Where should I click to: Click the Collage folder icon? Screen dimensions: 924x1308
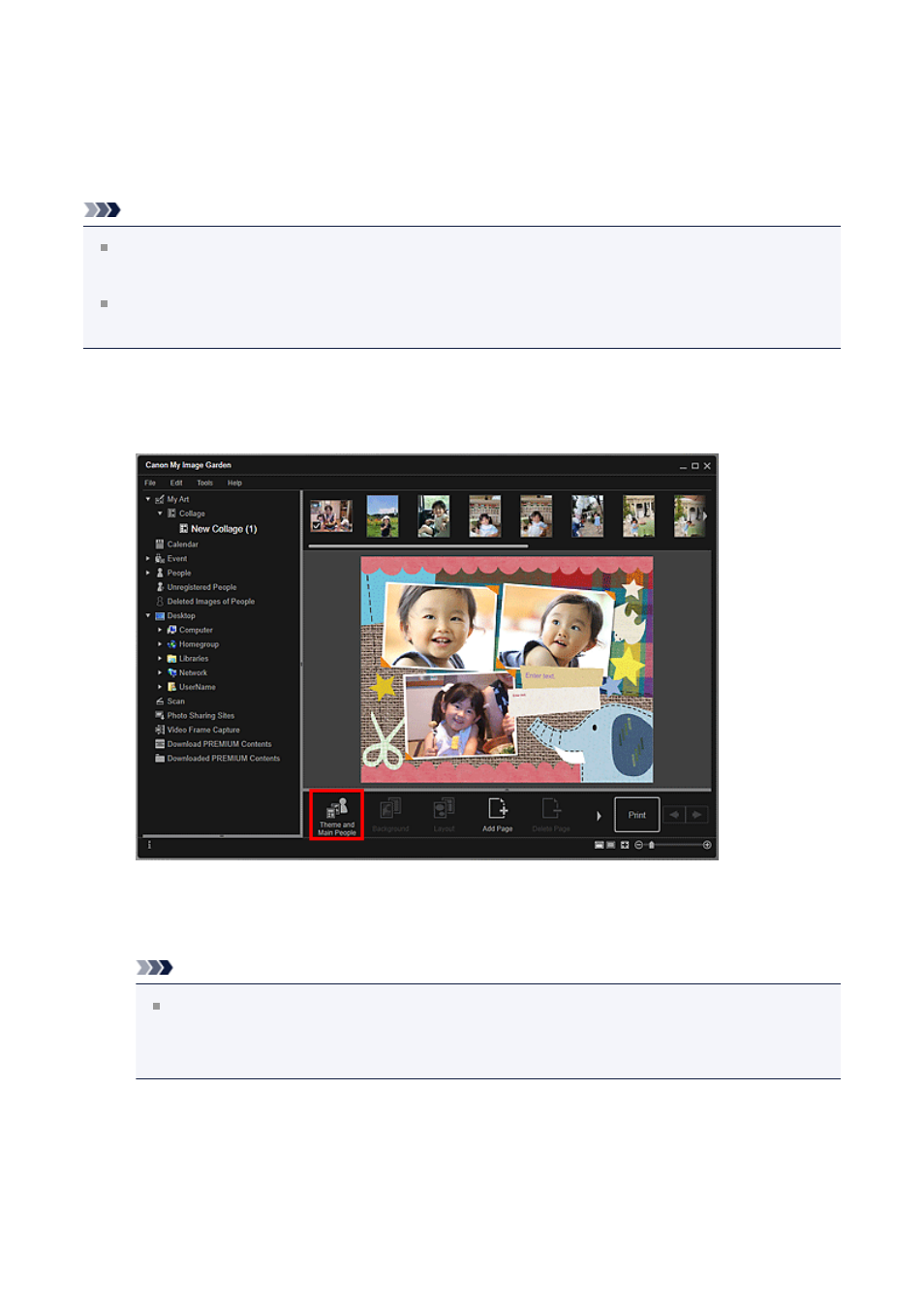171,514
